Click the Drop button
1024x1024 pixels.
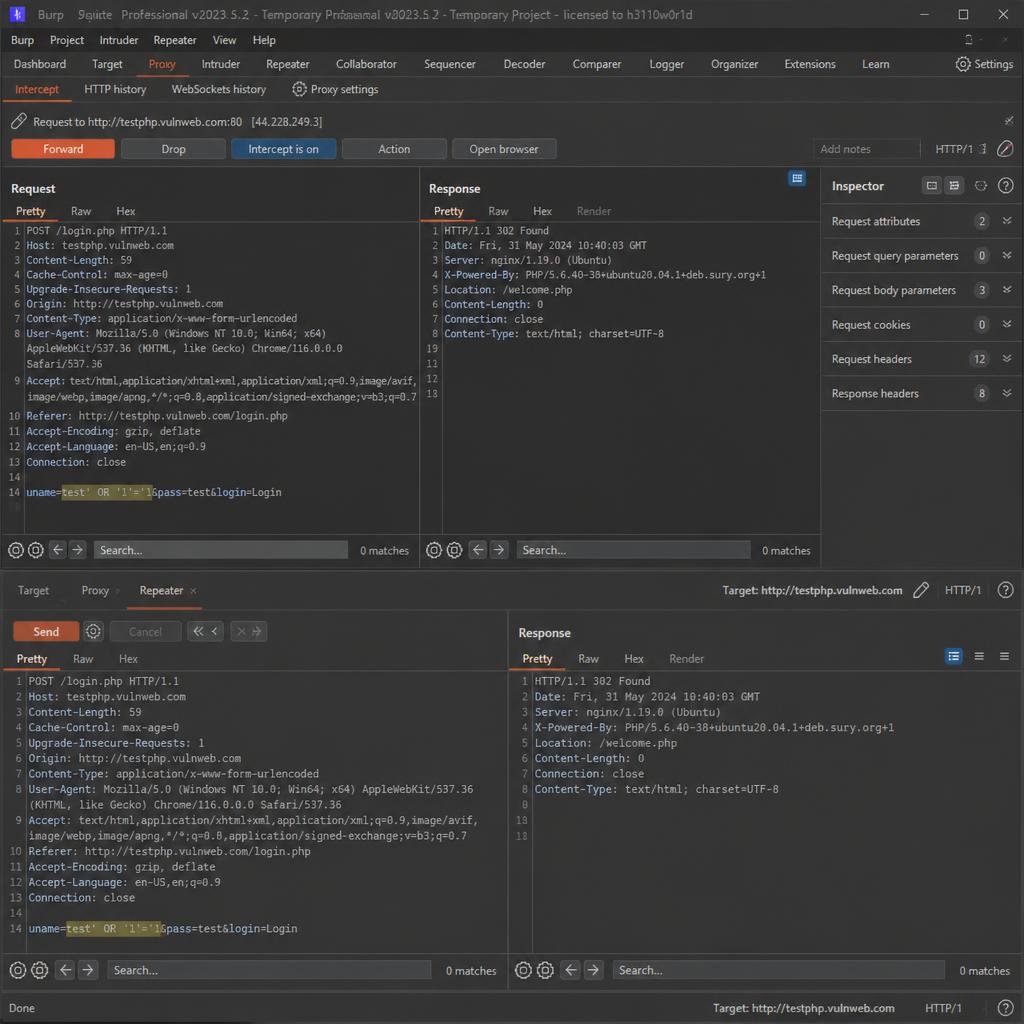(173, 149)
